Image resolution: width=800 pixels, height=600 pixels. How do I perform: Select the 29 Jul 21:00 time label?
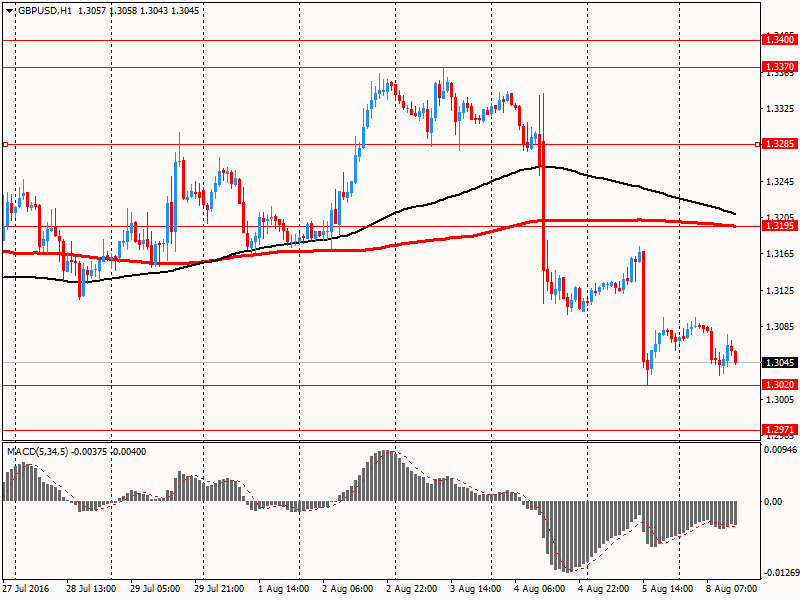point(219,589)
